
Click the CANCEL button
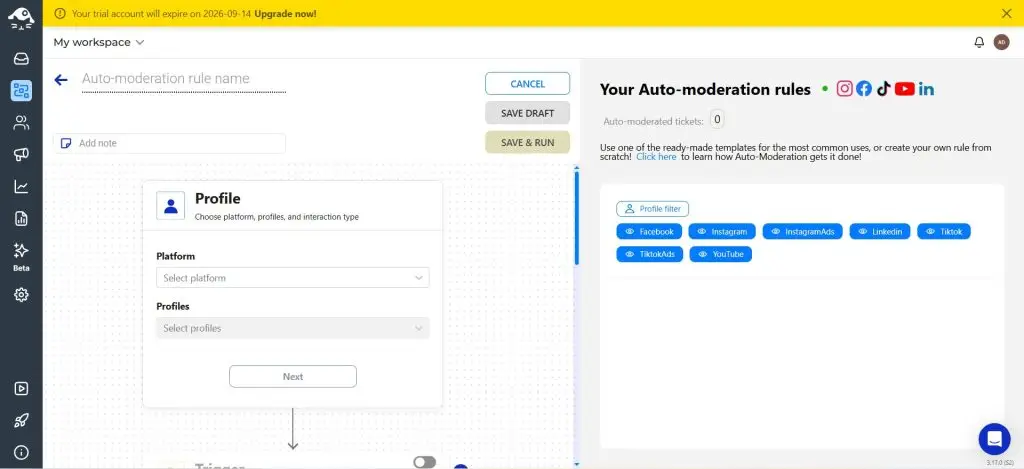click(528, 84)
